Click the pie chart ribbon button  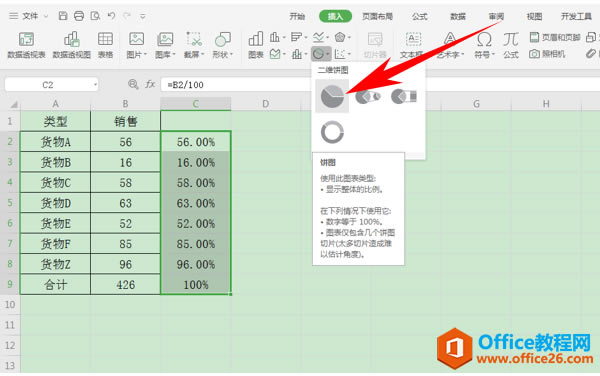[321, 54]
